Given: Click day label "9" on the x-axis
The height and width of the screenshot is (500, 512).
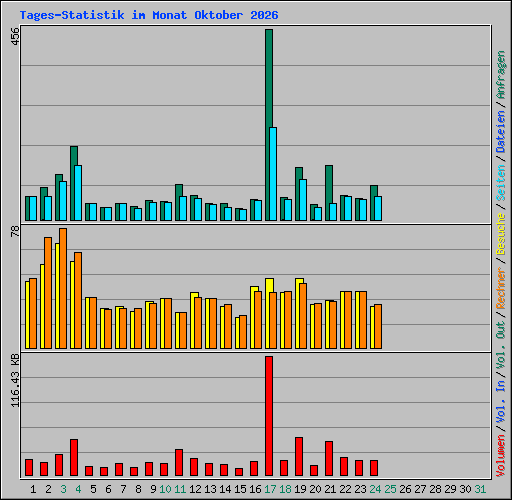Looking at the screenshot, I should point(153,489).
